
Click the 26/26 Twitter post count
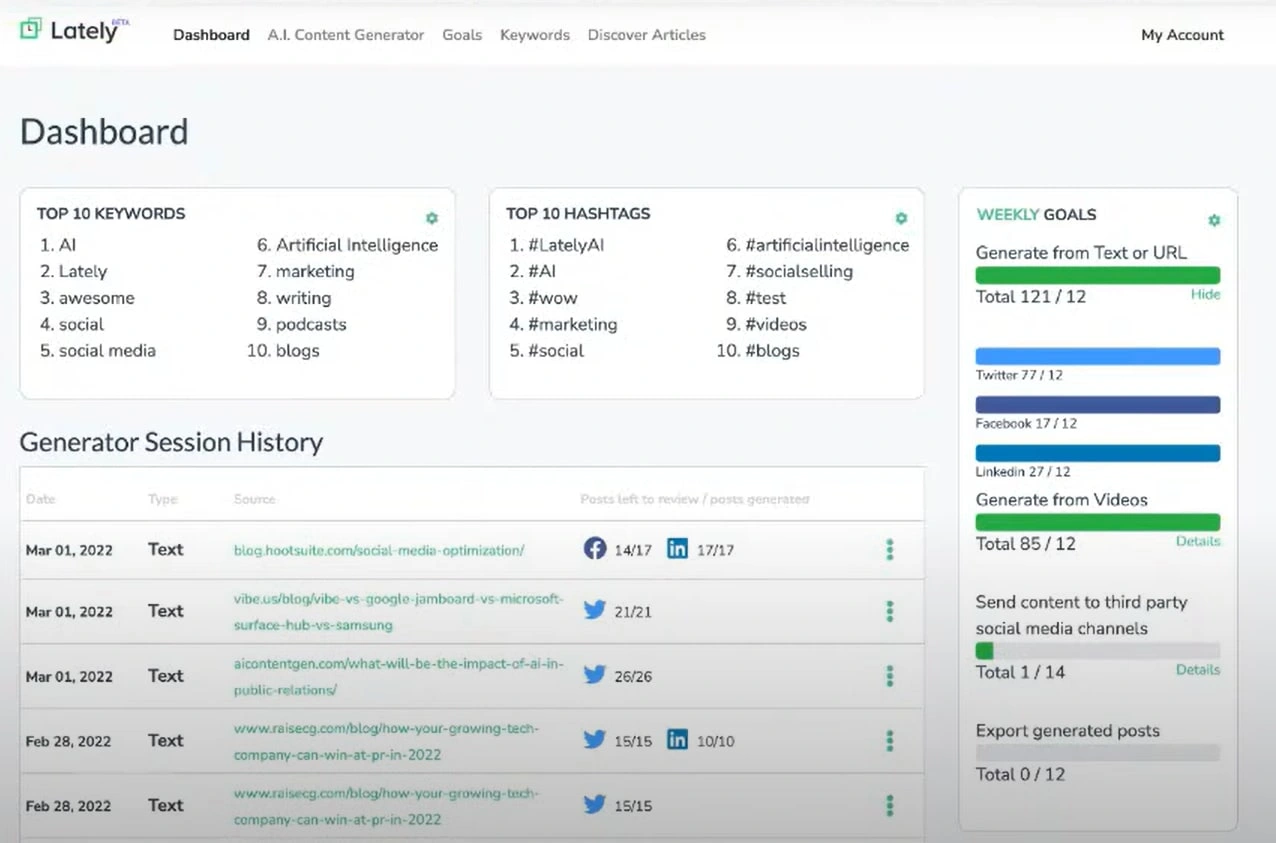[x=633, y=677]
